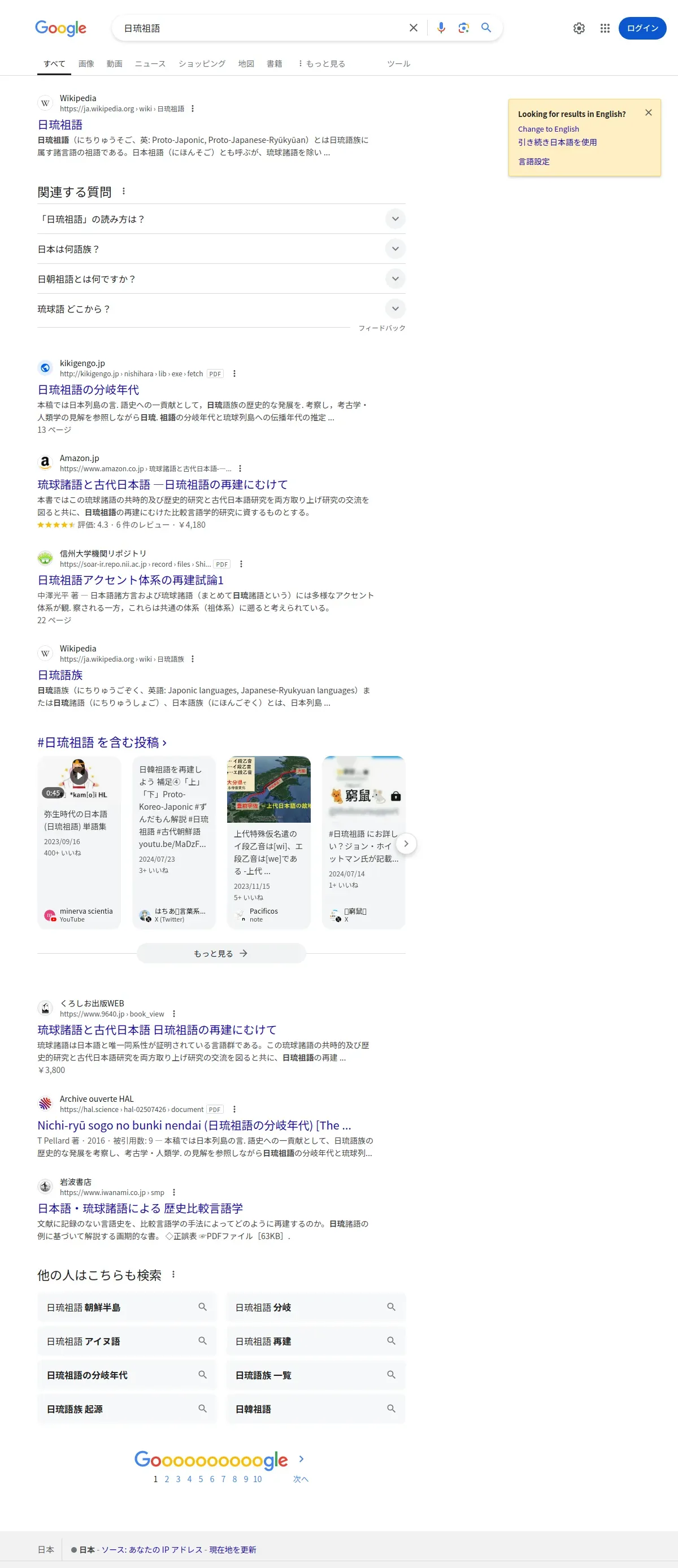Image resolution: width=678 pixels, height=1568 pixels.
Task: Open the three-dot menu of the Amazon.jp result
Action: point(240,468)
